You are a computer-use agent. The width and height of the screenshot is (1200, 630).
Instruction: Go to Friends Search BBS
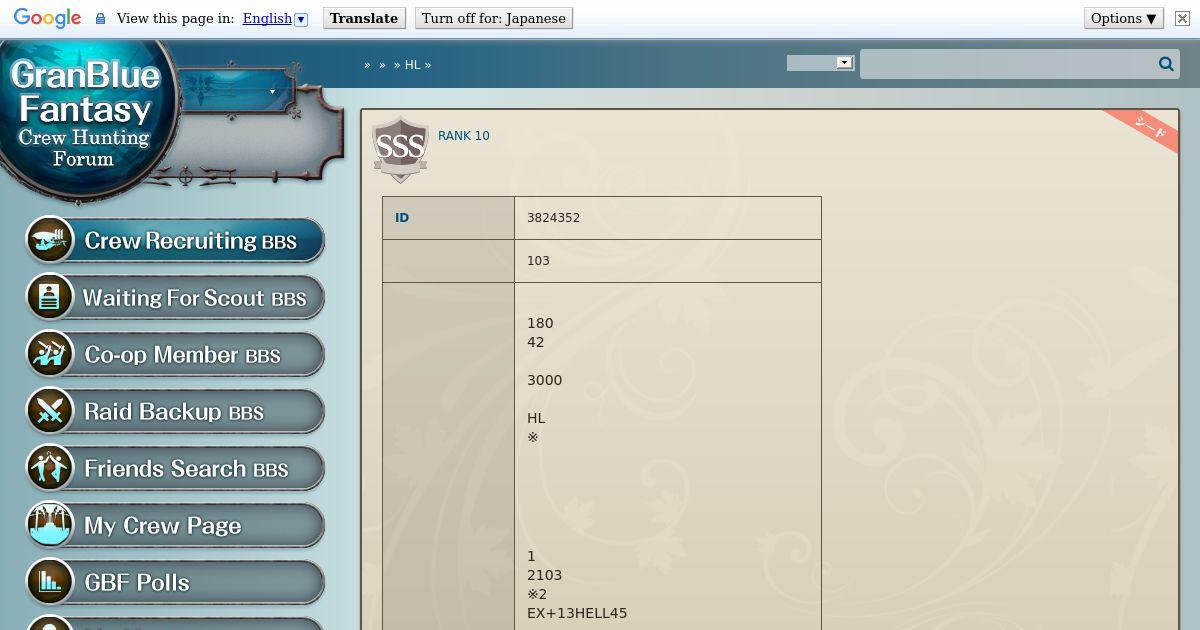coord(175,469)
